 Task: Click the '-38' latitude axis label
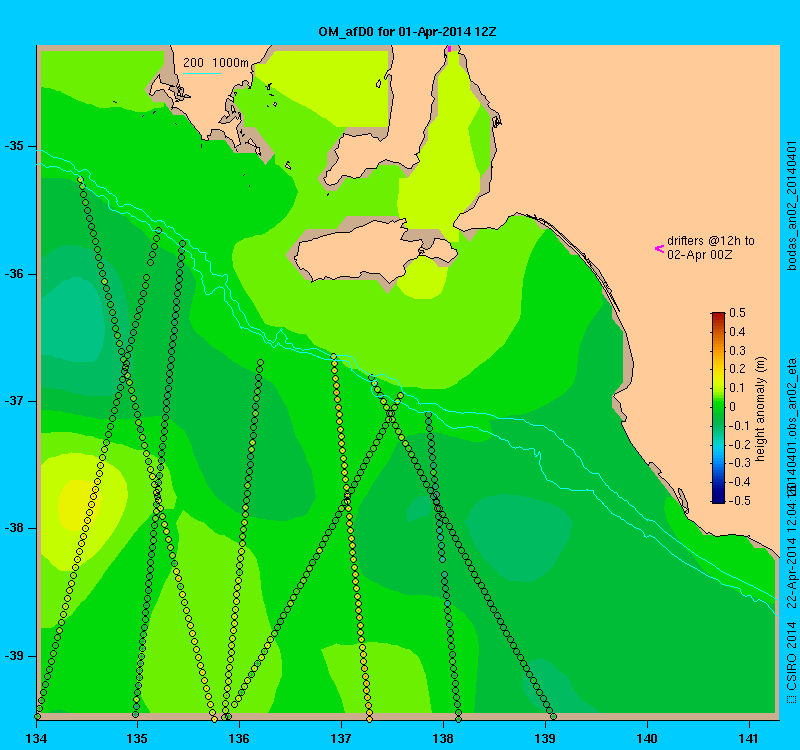14,529
